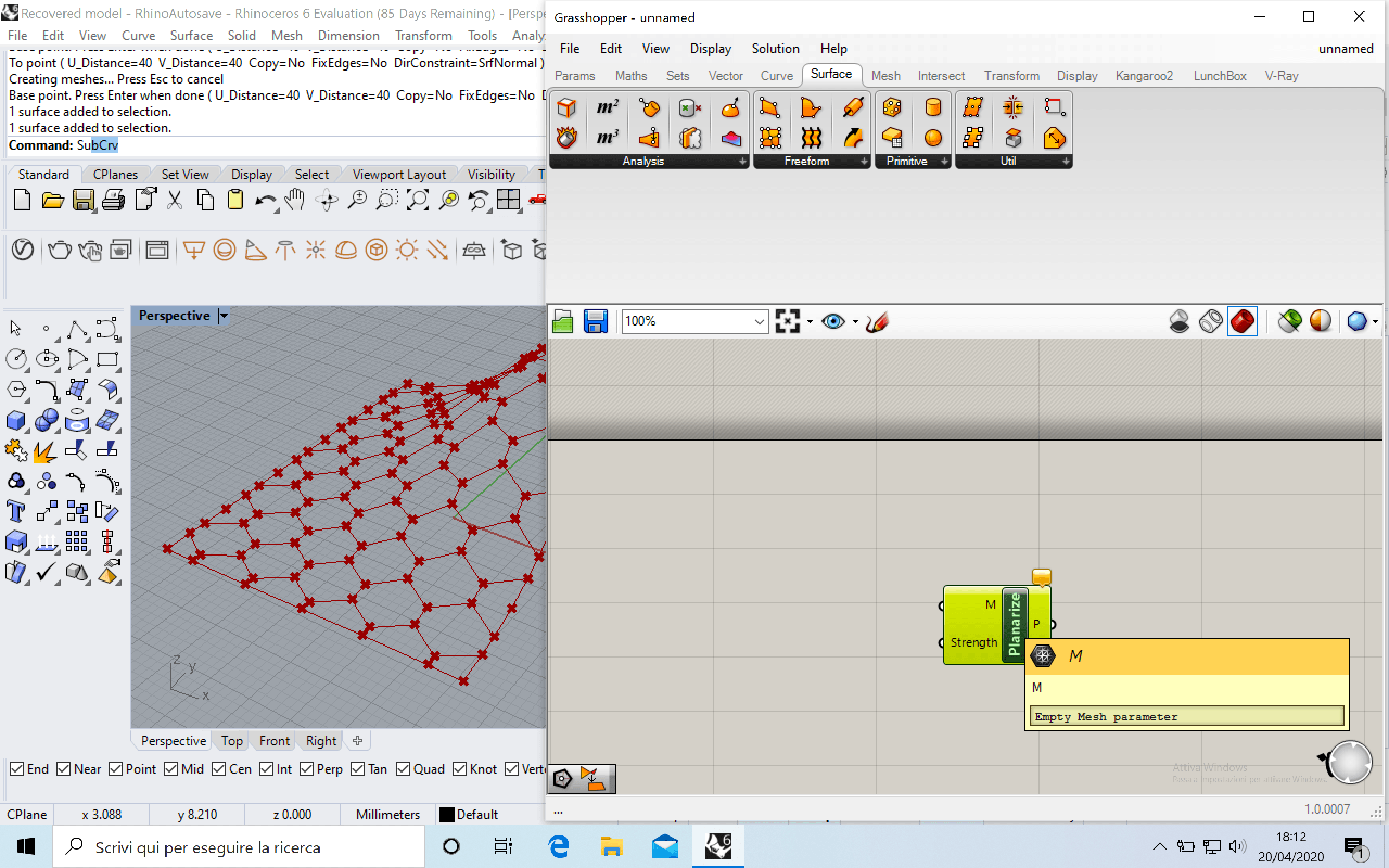Switch to Mesh component tab
Image resolution: width=1389 pixels, height=868 pixels.
click(885, 75)
